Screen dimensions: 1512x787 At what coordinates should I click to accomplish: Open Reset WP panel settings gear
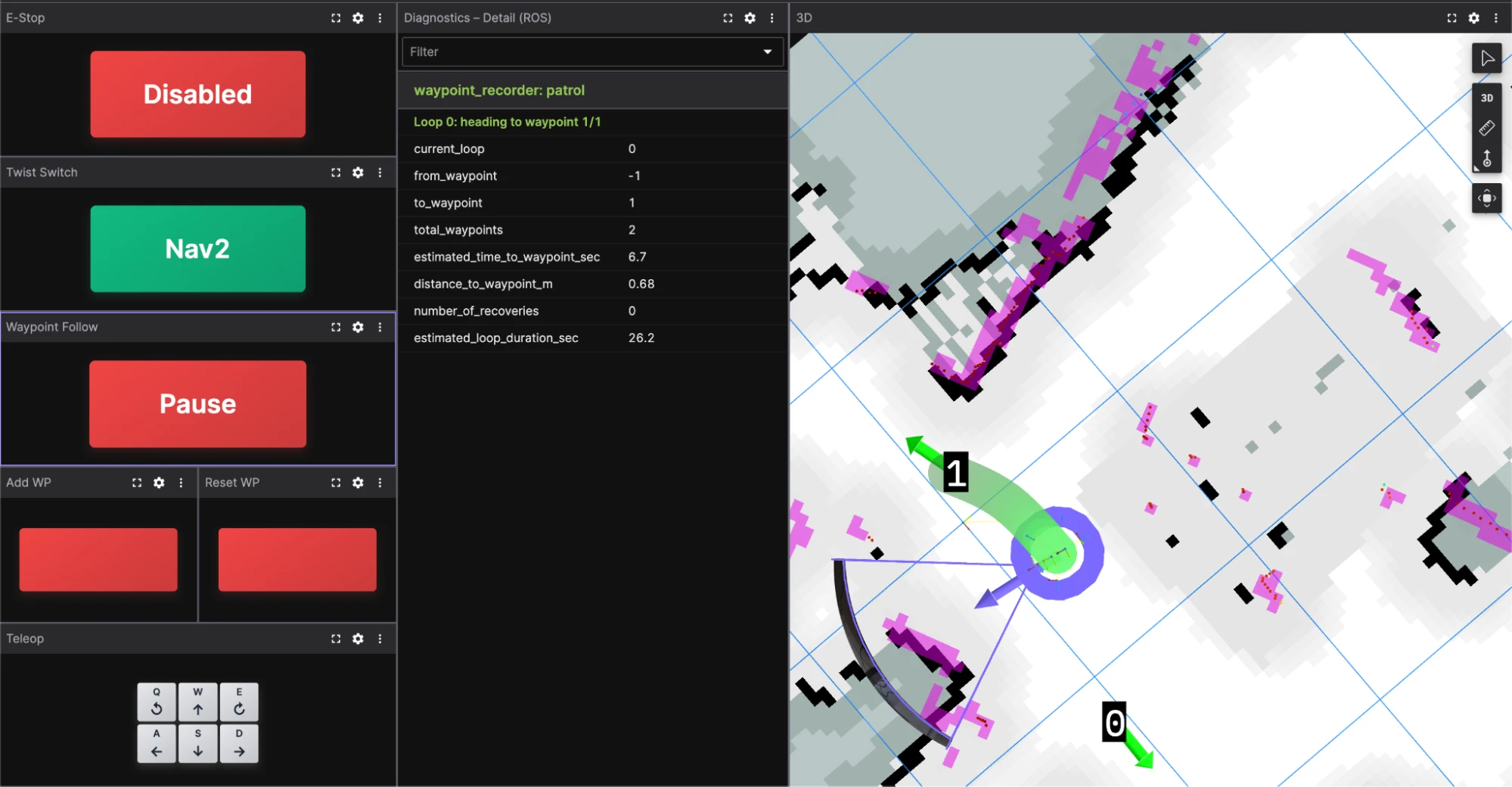(358, 482)
